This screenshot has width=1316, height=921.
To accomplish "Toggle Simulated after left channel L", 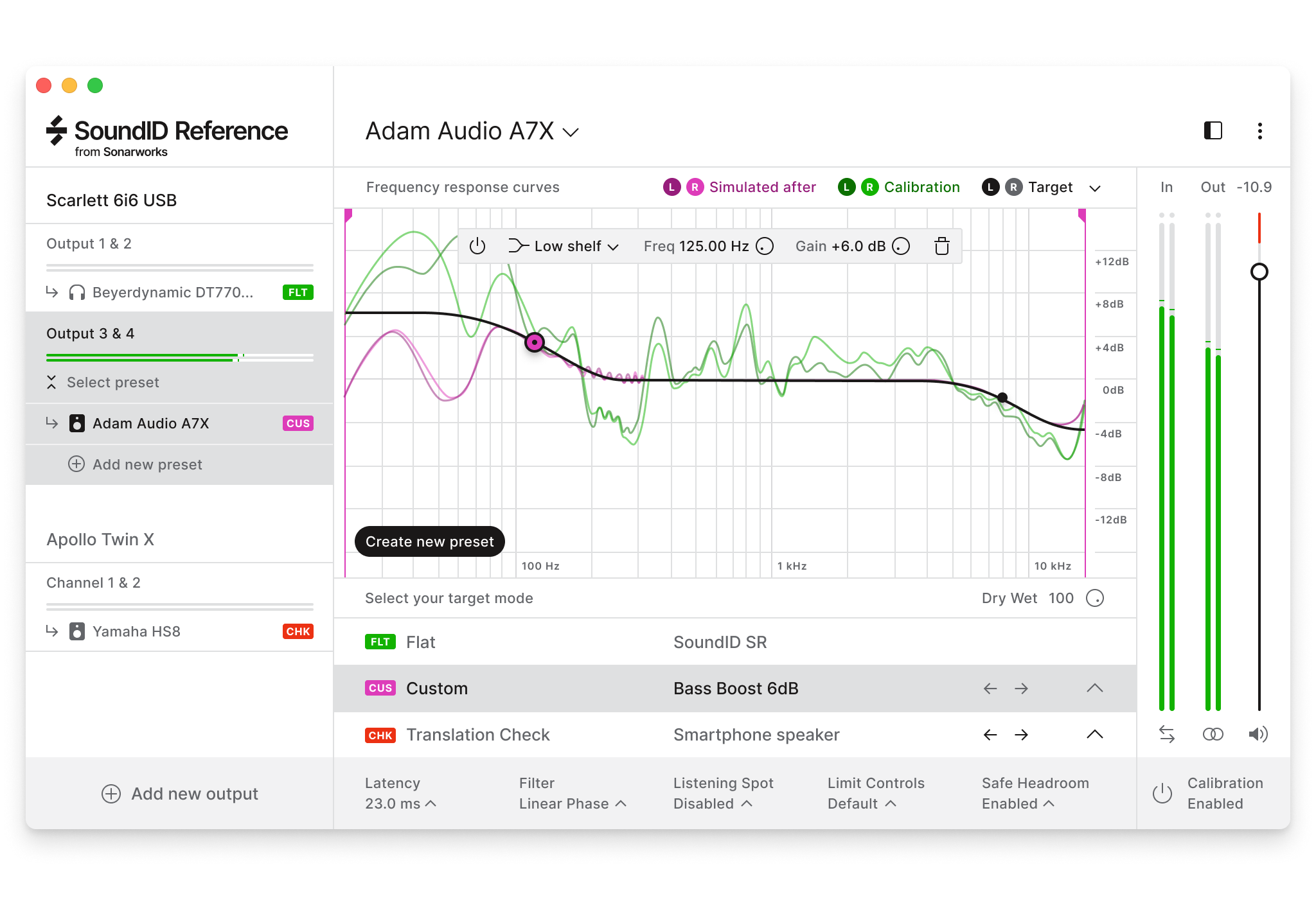I will [671, 187].
